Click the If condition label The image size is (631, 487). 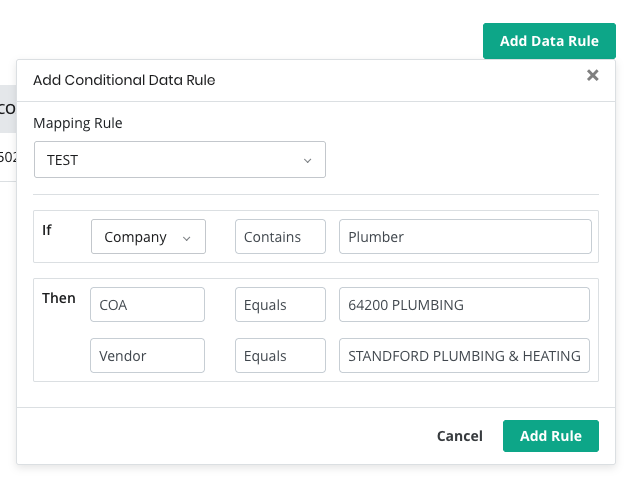(47, 230)
